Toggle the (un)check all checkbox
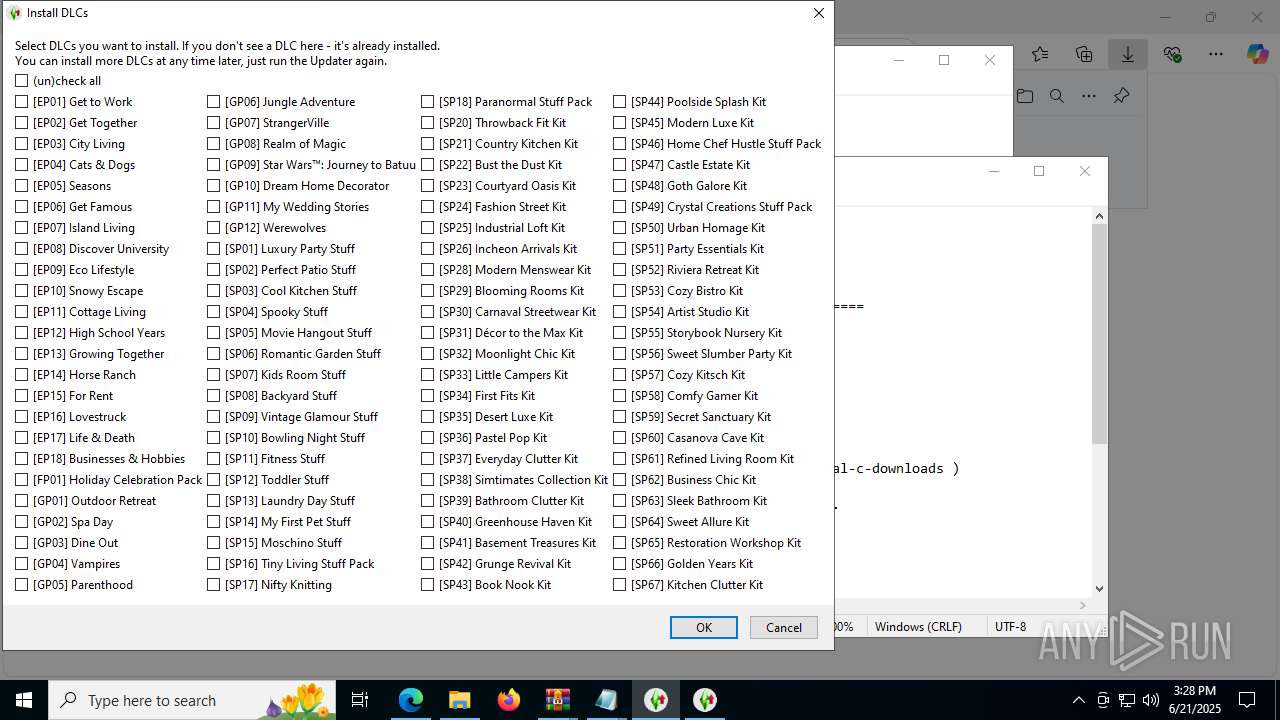 tap(22, 81)
